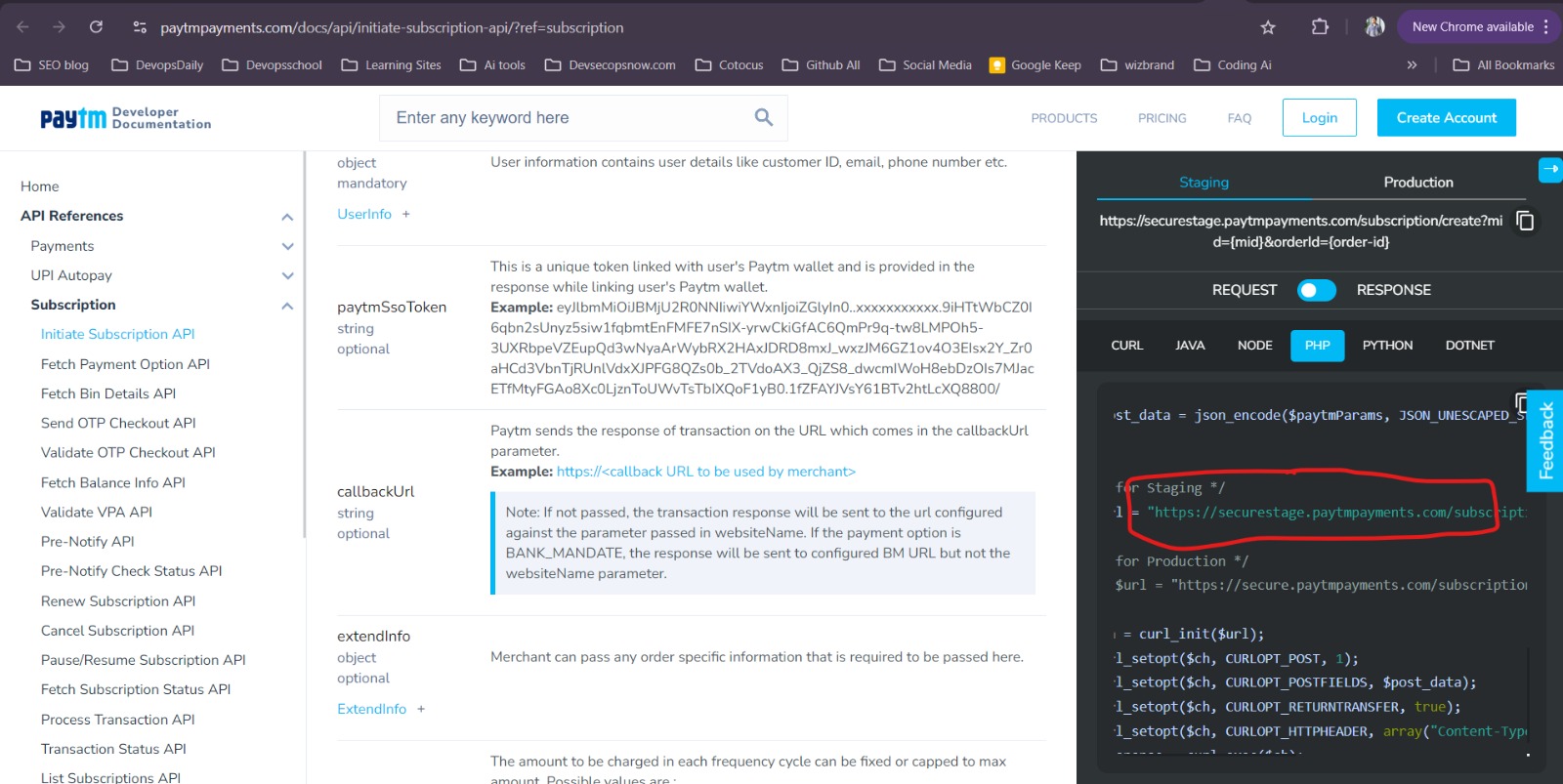Open Pre-Notify Check Status API page
1563x784 pixels.
tap(131, 571)
